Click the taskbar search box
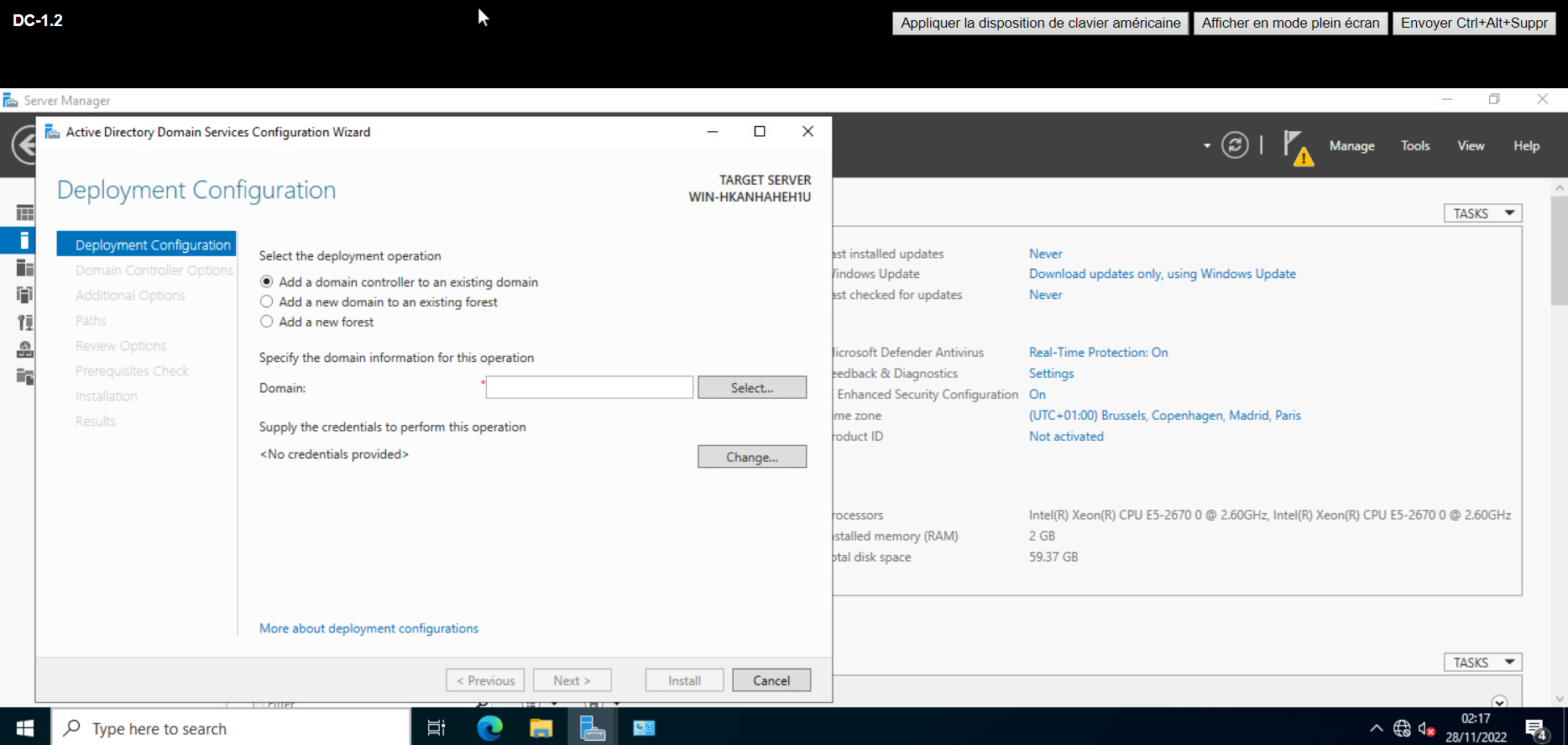The image size is (1568, 745). (231, 727)
